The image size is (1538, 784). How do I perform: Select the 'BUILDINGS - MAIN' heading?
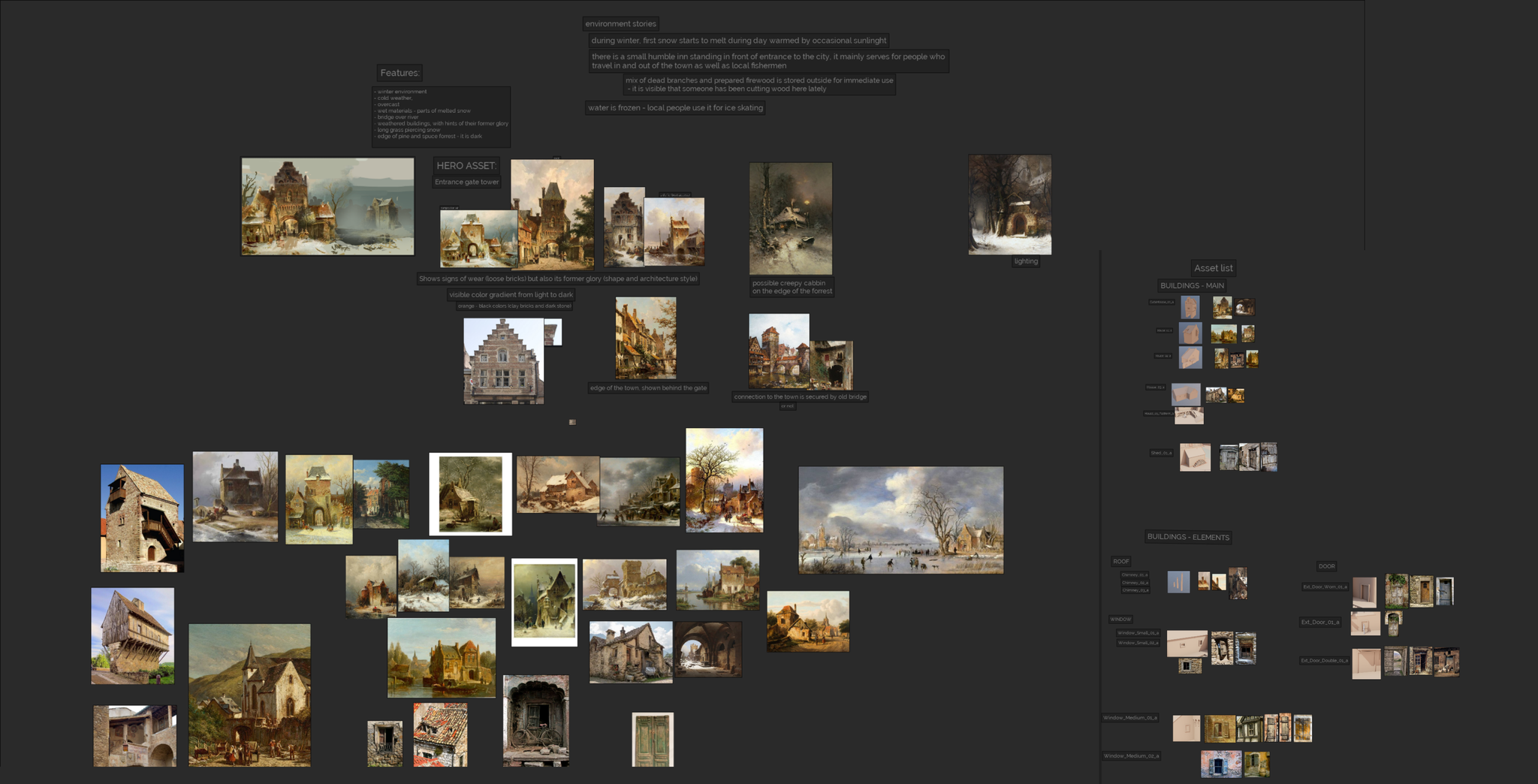(x=1192, y=285)
